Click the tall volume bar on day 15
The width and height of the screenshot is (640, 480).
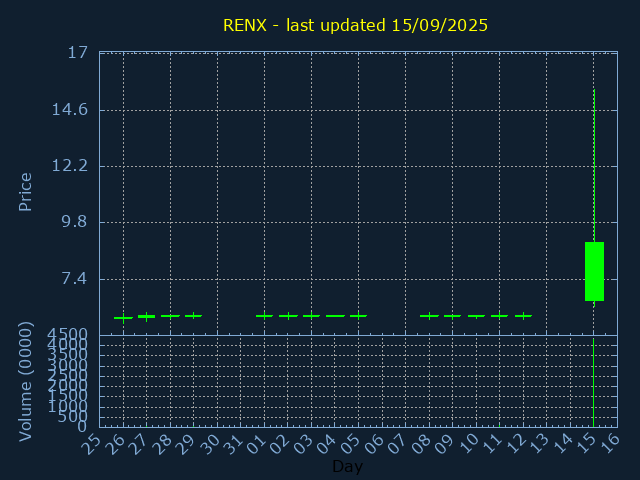coord(593,382)
